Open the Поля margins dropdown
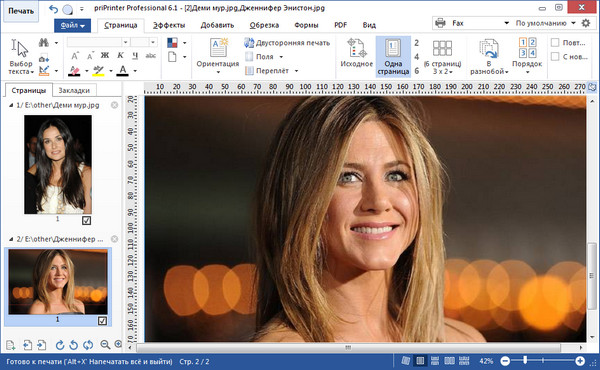This screenshot has height=370, width=600. (x=264, y=57)
